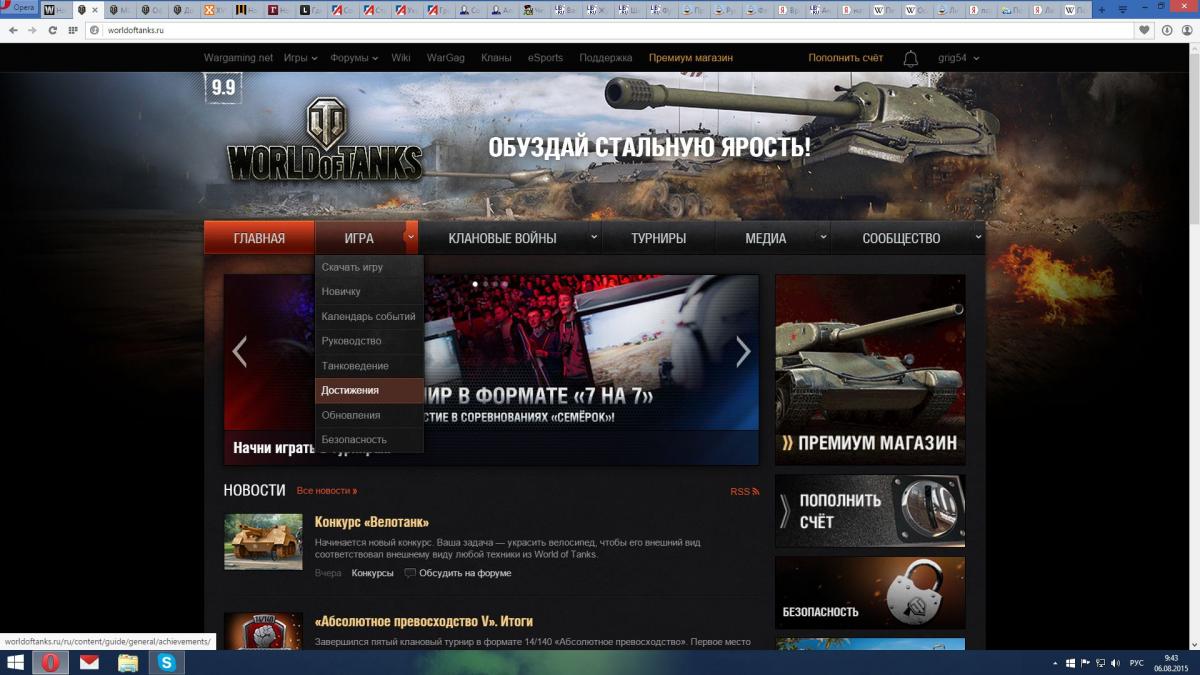Image resolution: width=1200 pixels, height=675 pixels.
Task: Open the ГЛАВНАЯ main tab
Action: 259,238
